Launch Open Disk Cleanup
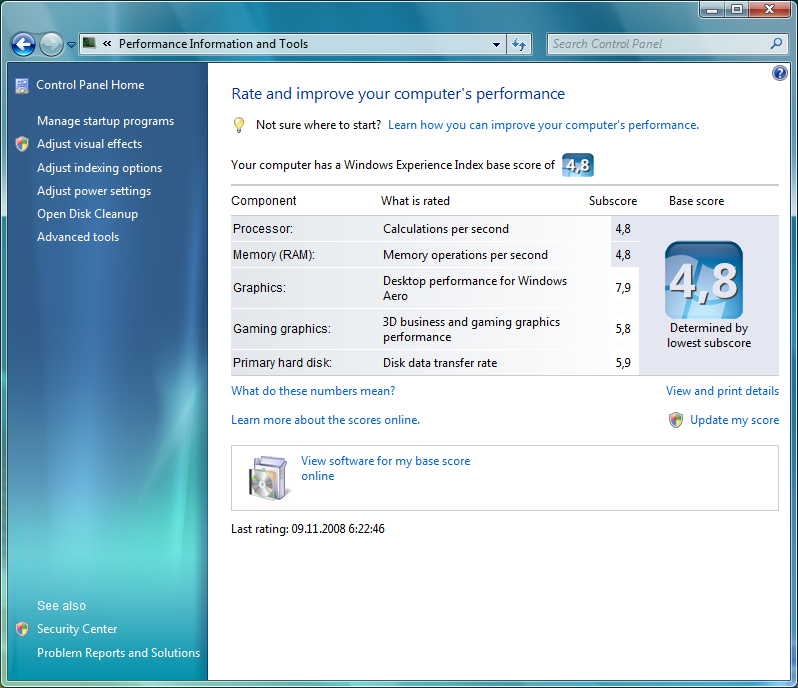Screen dimensions: 798x688 point(87,214)
